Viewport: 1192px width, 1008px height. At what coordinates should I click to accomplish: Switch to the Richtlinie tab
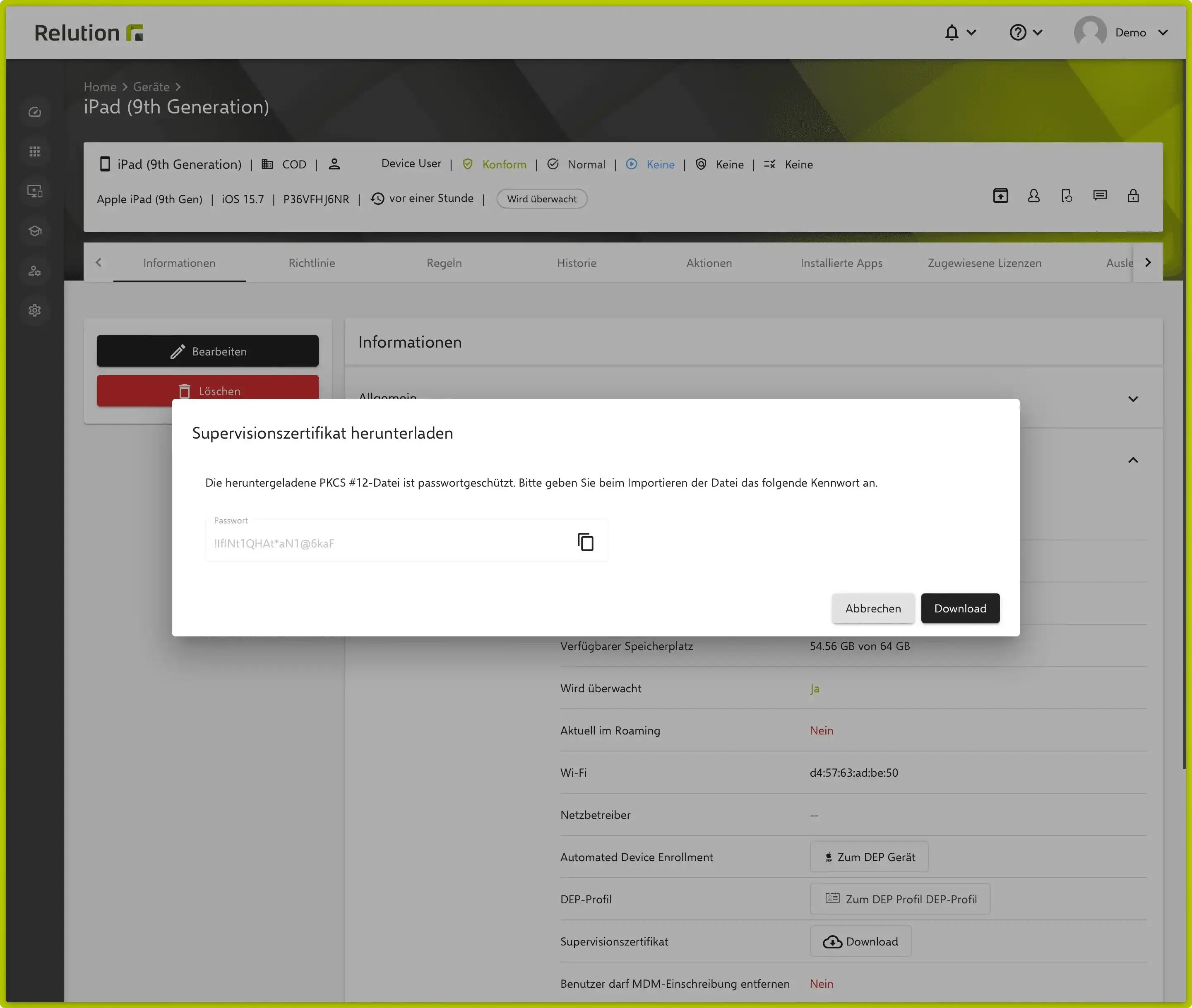point(311,263)
